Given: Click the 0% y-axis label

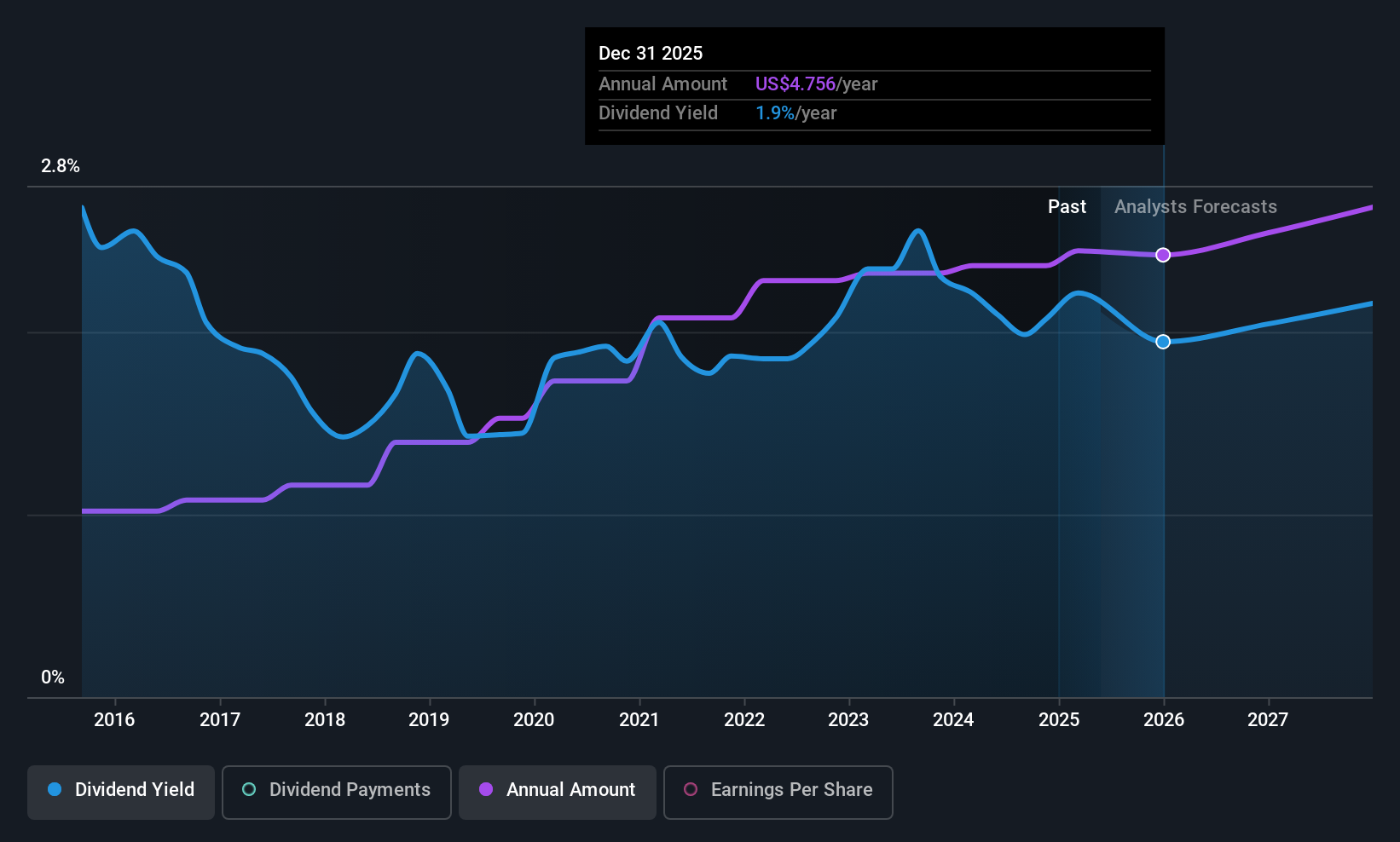Looking at the screenshot, I should 53,678.
